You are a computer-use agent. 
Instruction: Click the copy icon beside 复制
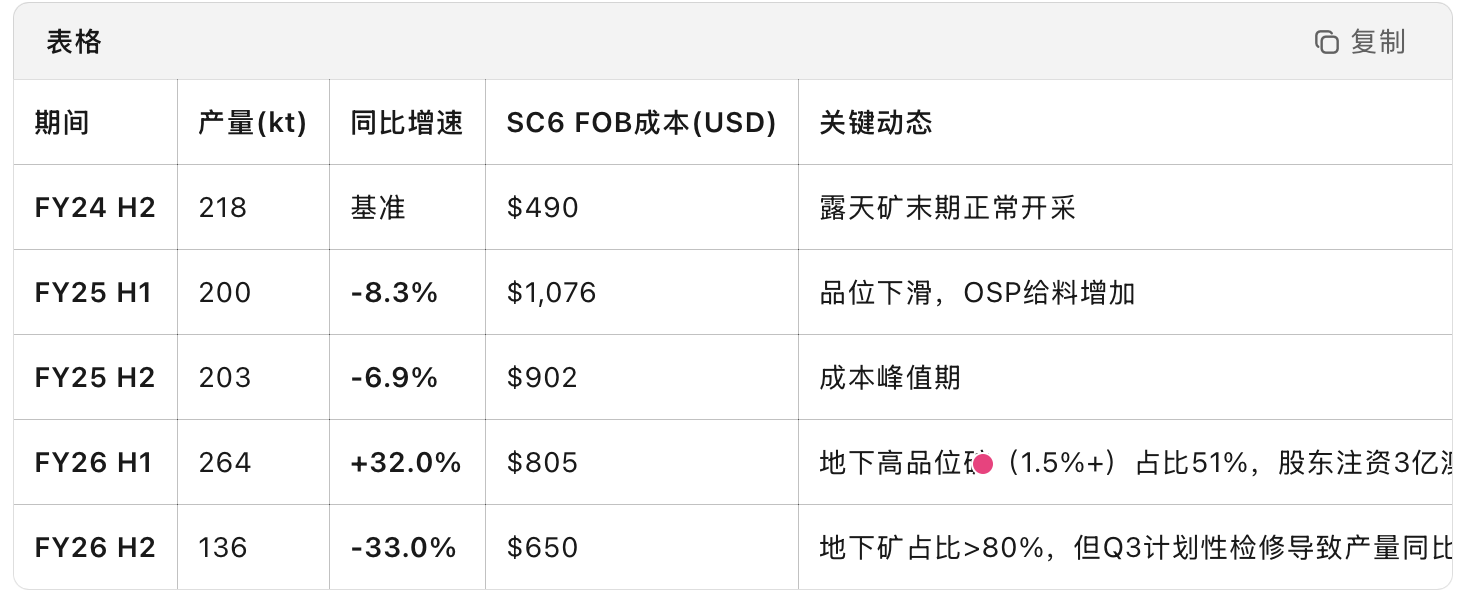pos(1326,42)
